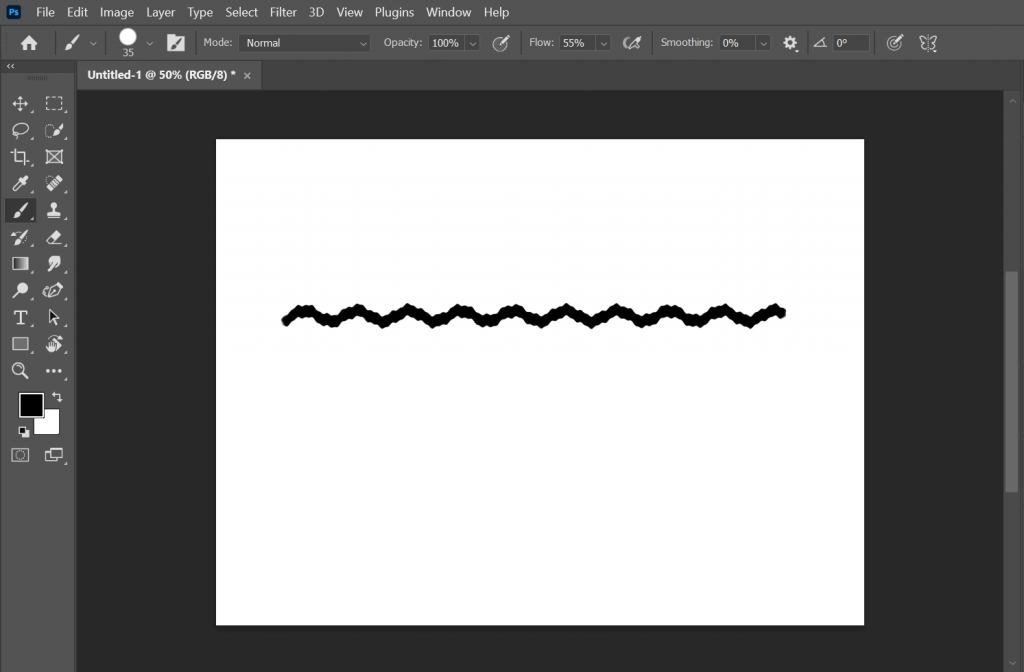Screen dimensions: 1024x672
Task: Toggle pressure sensitivity for opacity
Action: [x=501, y=42]
